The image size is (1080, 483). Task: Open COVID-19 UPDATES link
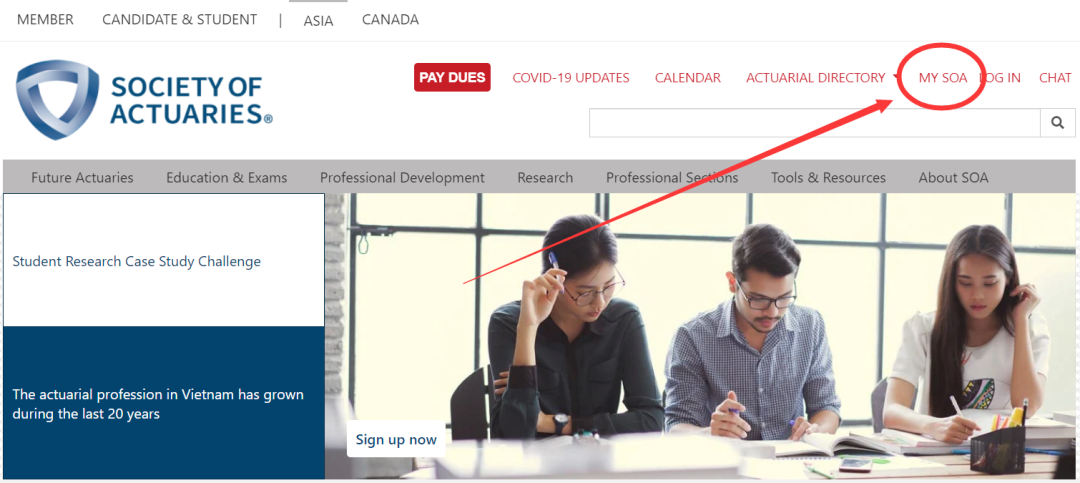571,78
